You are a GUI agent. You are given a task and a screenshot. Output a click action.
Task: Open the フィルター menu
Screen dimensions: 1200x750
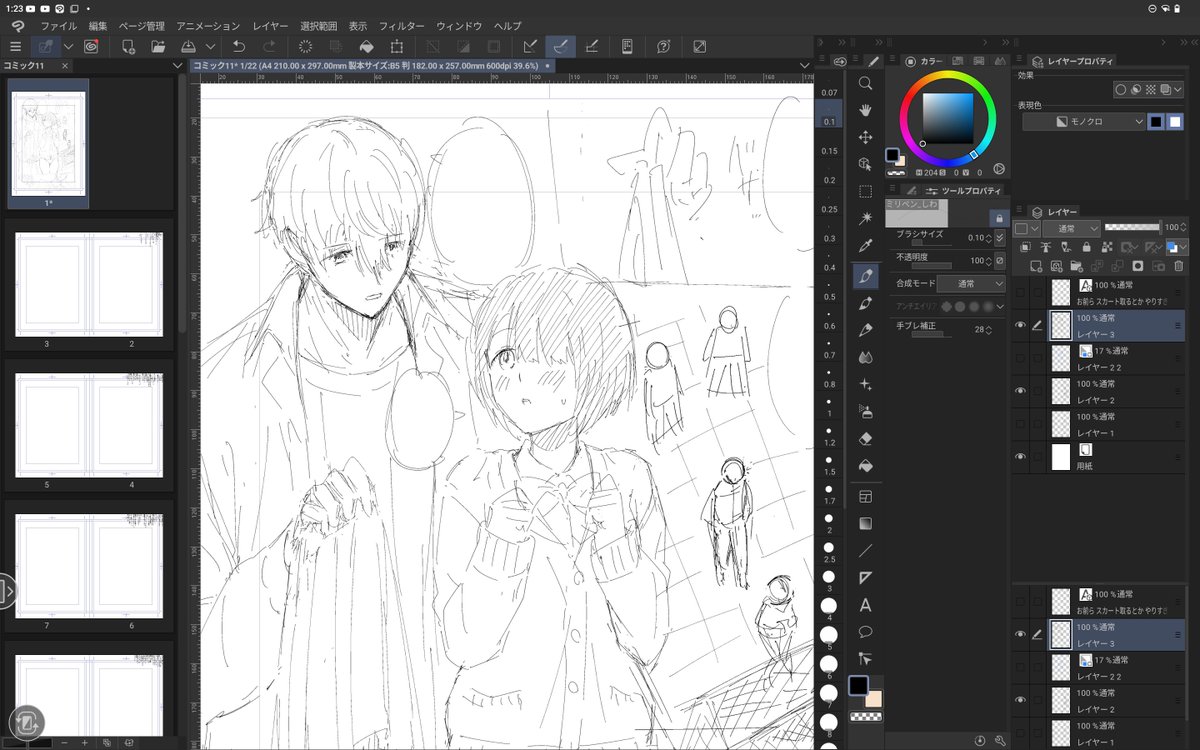pos(401,25)
